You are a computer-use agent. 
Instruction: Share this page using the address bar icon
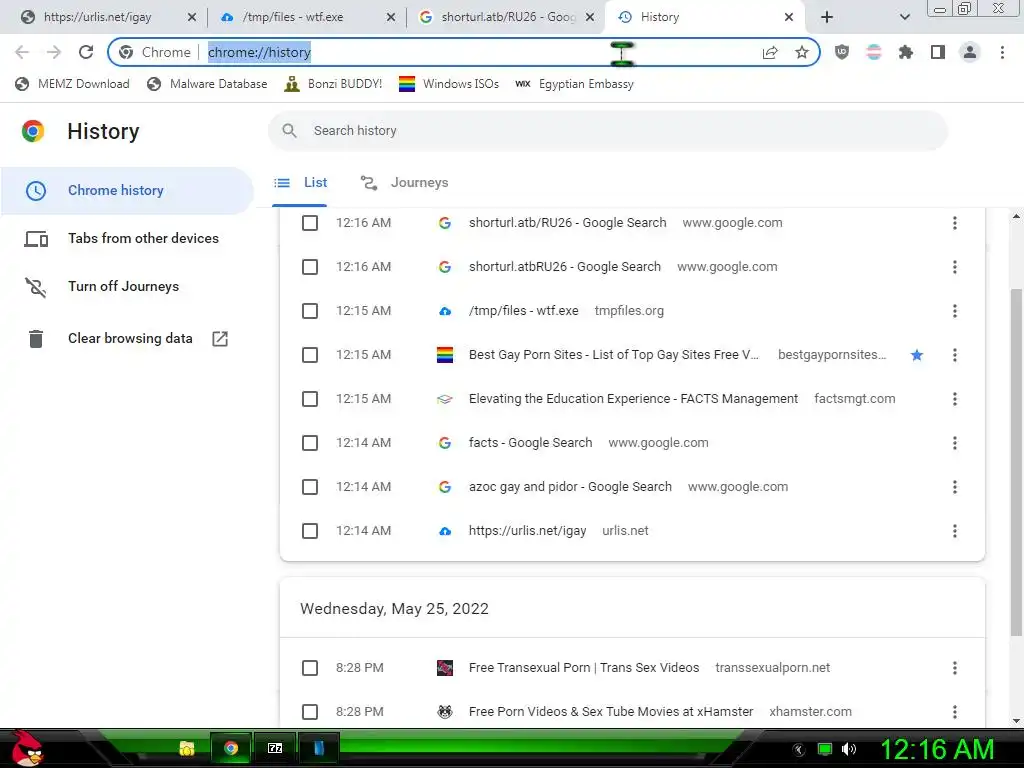[x=770, y=52]
